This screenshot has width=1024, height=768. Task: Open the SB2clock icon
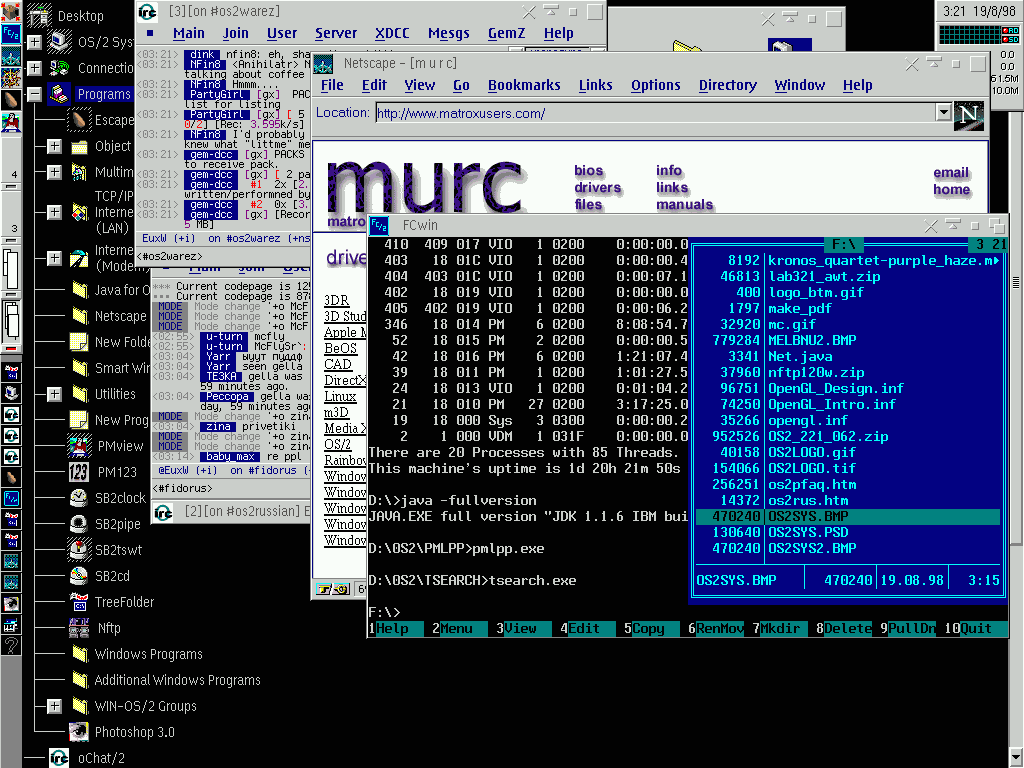click(x=79, y=498)
